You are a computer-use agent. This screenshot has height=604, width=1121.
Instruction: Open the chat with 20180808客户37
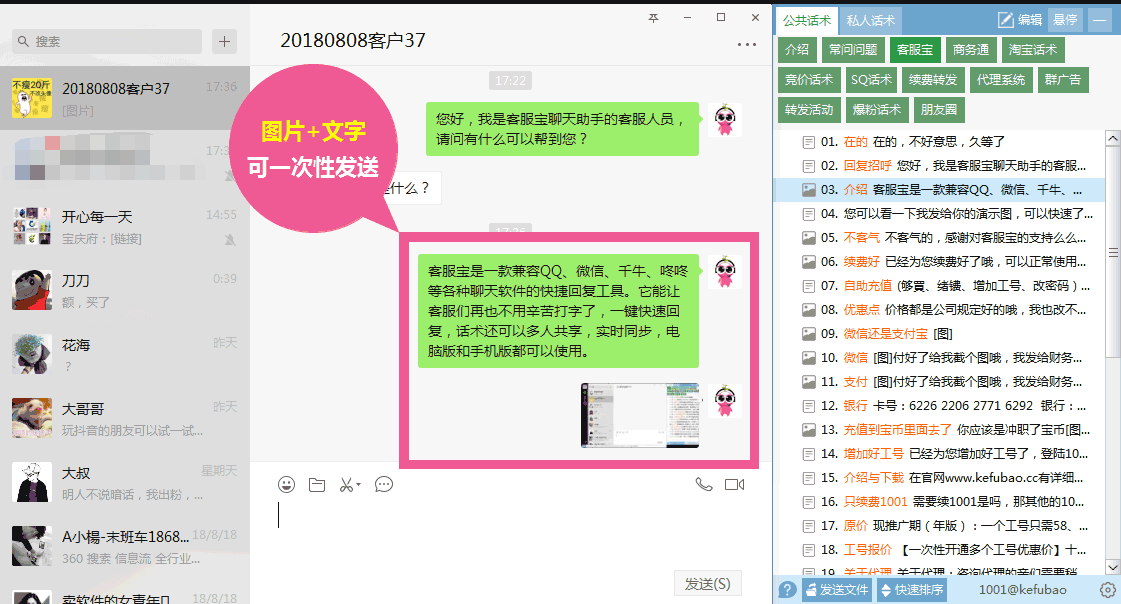coord(125,98)
